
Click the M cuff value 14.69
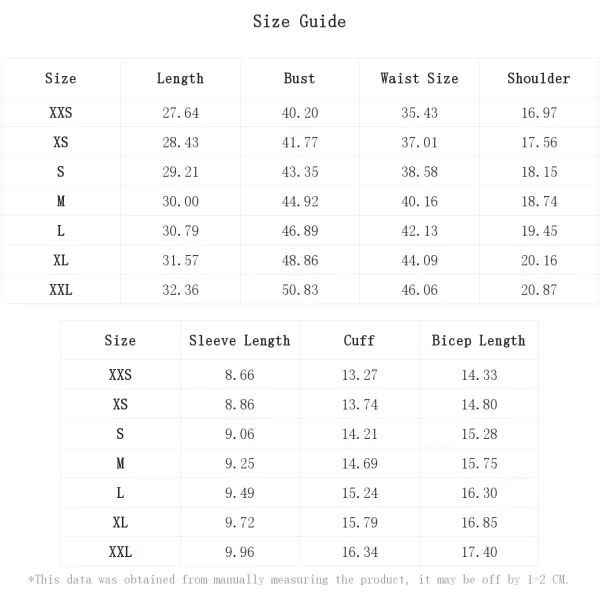coord(360,463)
